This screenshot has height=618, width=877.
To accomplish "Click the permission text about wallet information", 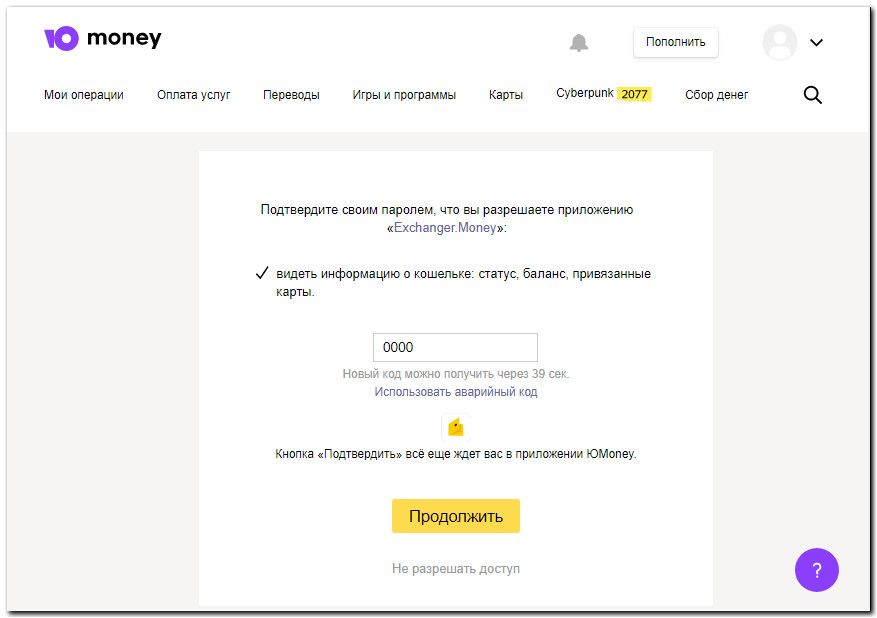I will pos(463,282).
